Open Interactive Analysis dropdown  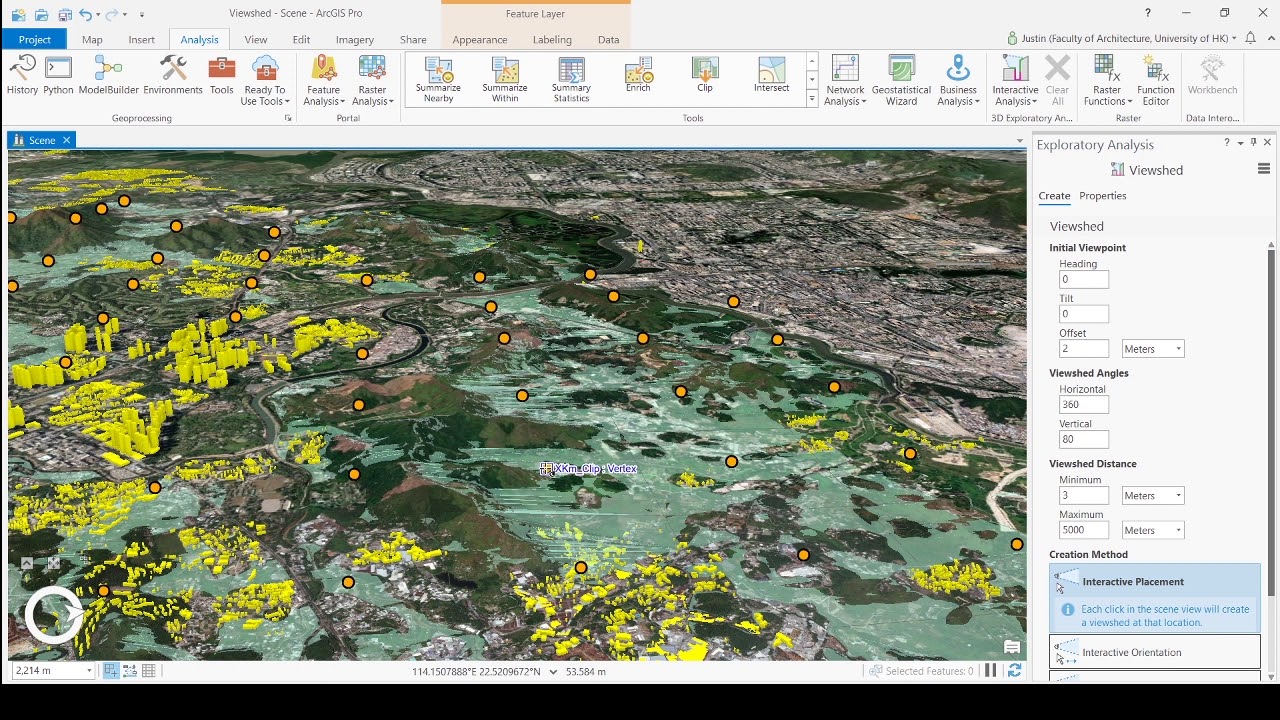pyautogui.click(x=1015, y=80)
